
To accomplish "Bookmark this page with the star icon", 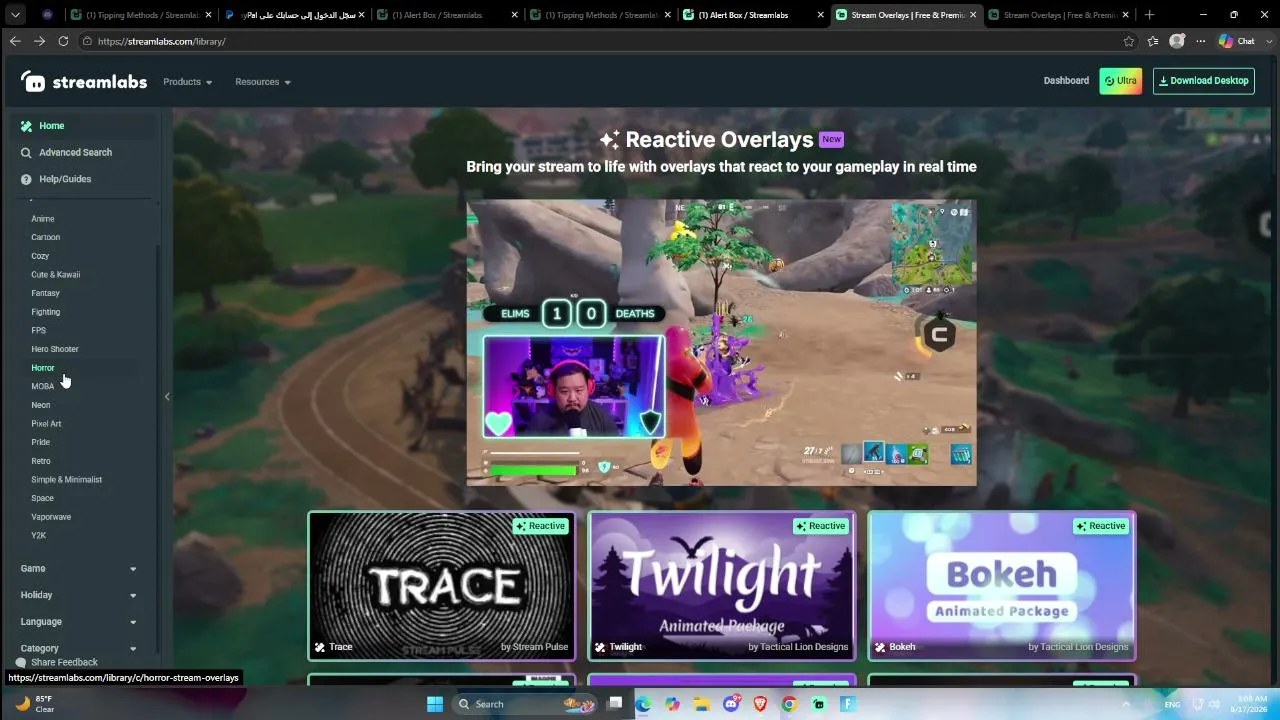I will tap(1129, 41).
